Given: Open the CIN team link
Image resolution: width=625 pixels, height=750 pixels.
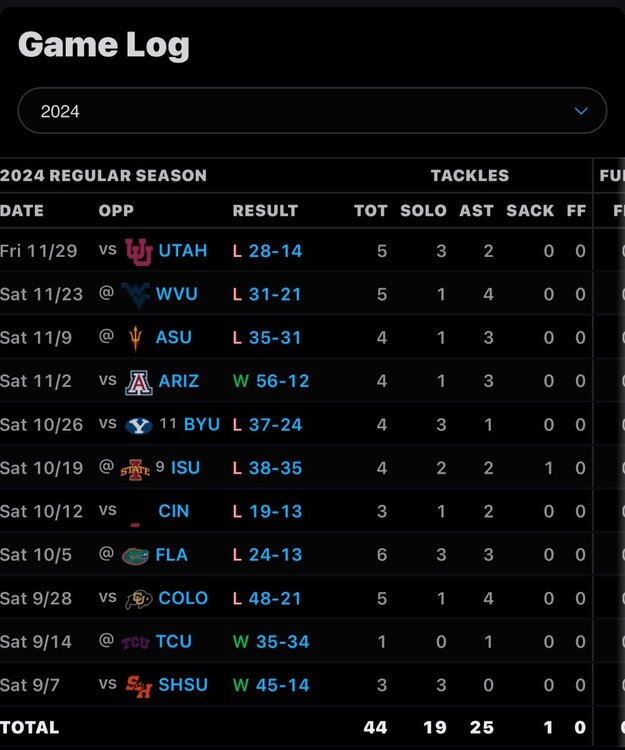Looking at the screenshot, I should click(x=174, y=511).
